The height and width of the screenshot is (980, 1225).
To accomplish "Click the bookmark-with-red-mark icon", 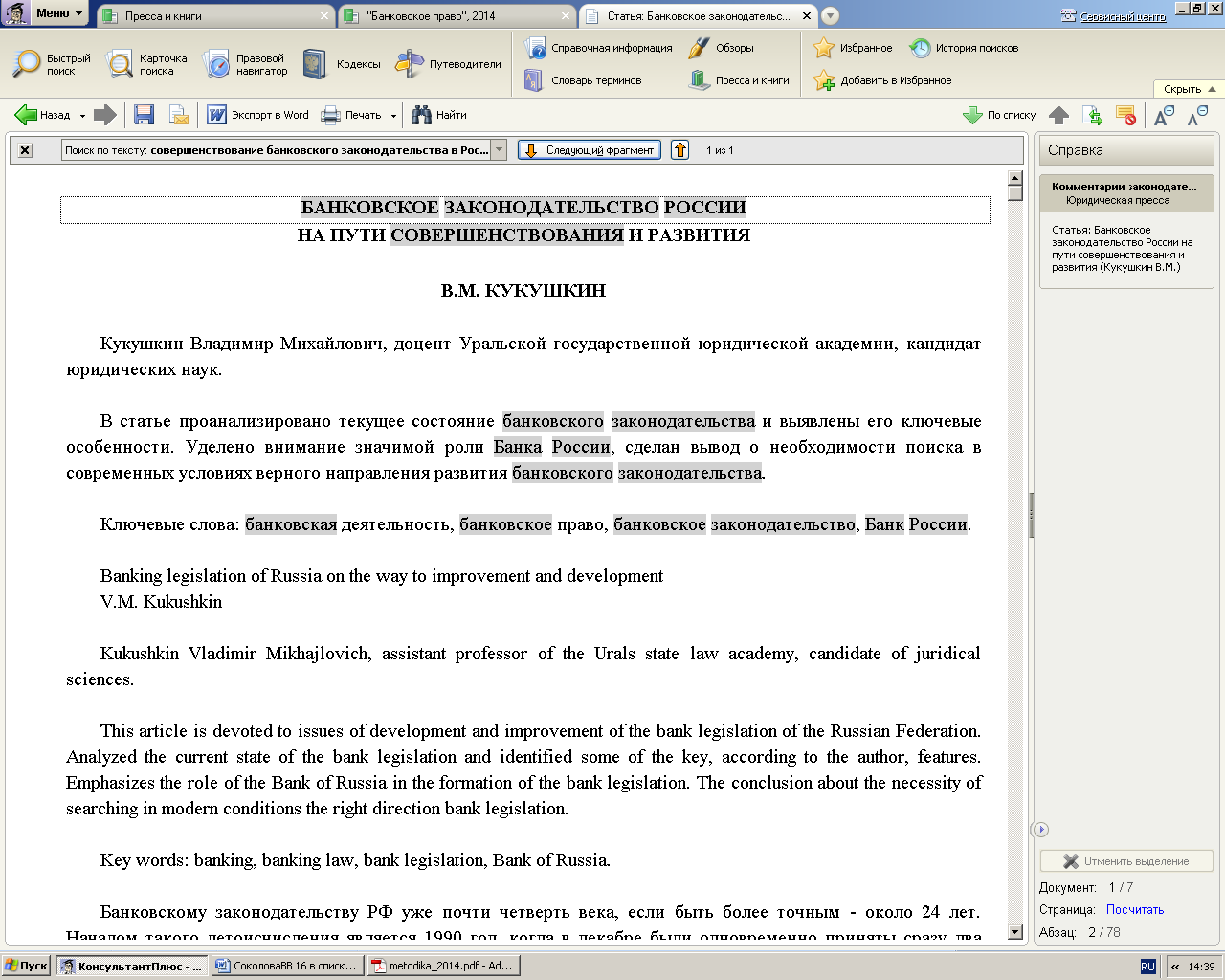I will tap(1125, 115).
